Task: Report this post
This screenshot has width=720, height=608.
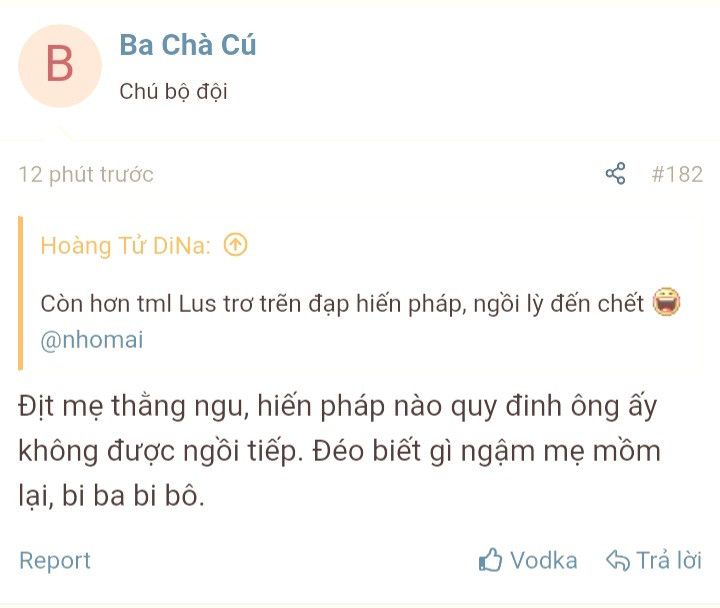Action: tap(55, 560)
